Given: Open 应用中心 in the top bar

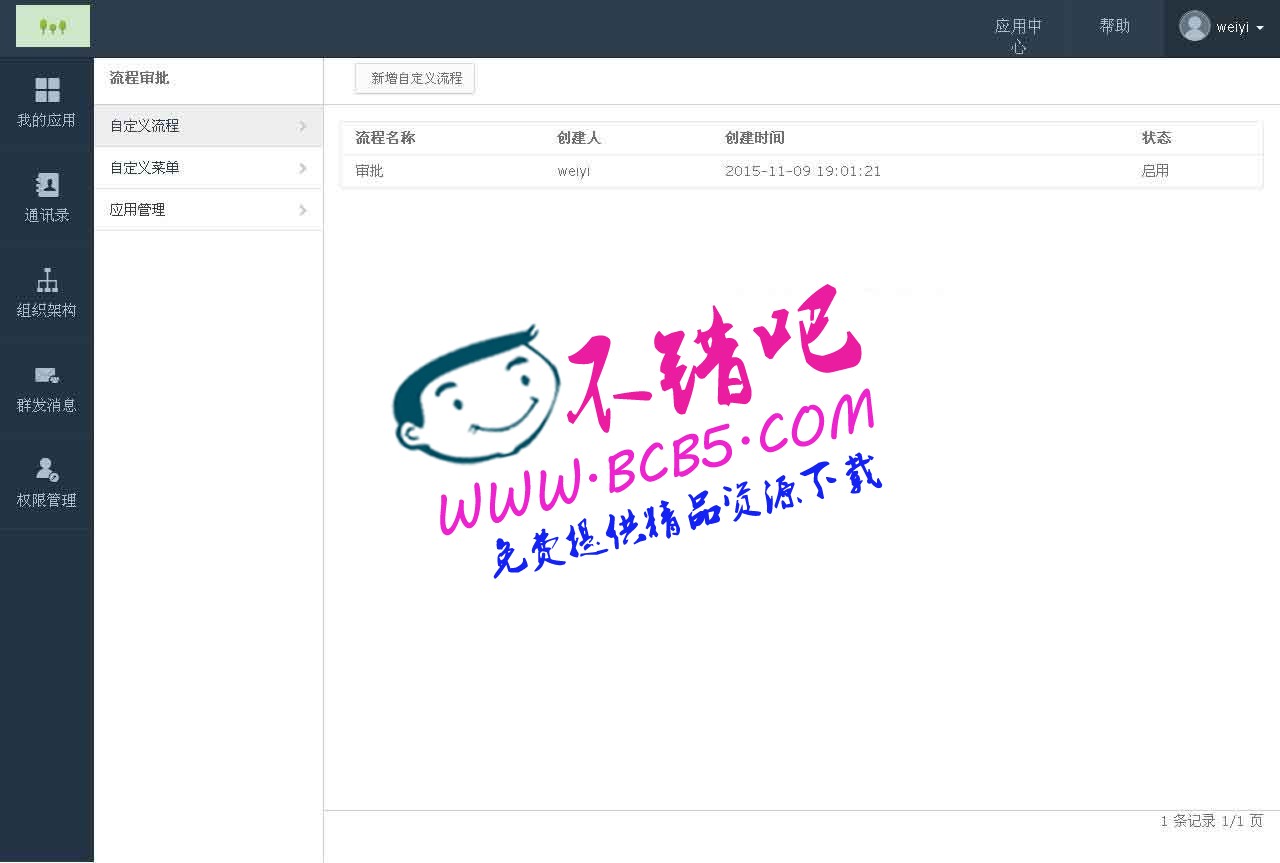Looking at the screenshot, I should [1018, 35].
